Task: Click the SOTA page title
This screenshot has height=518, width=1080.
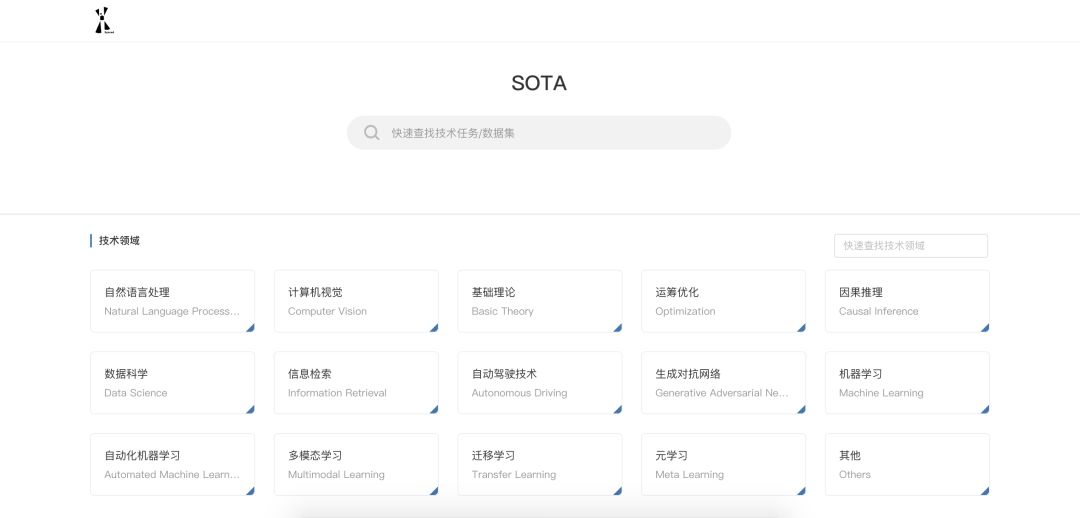Action: (x=539, y=83)
